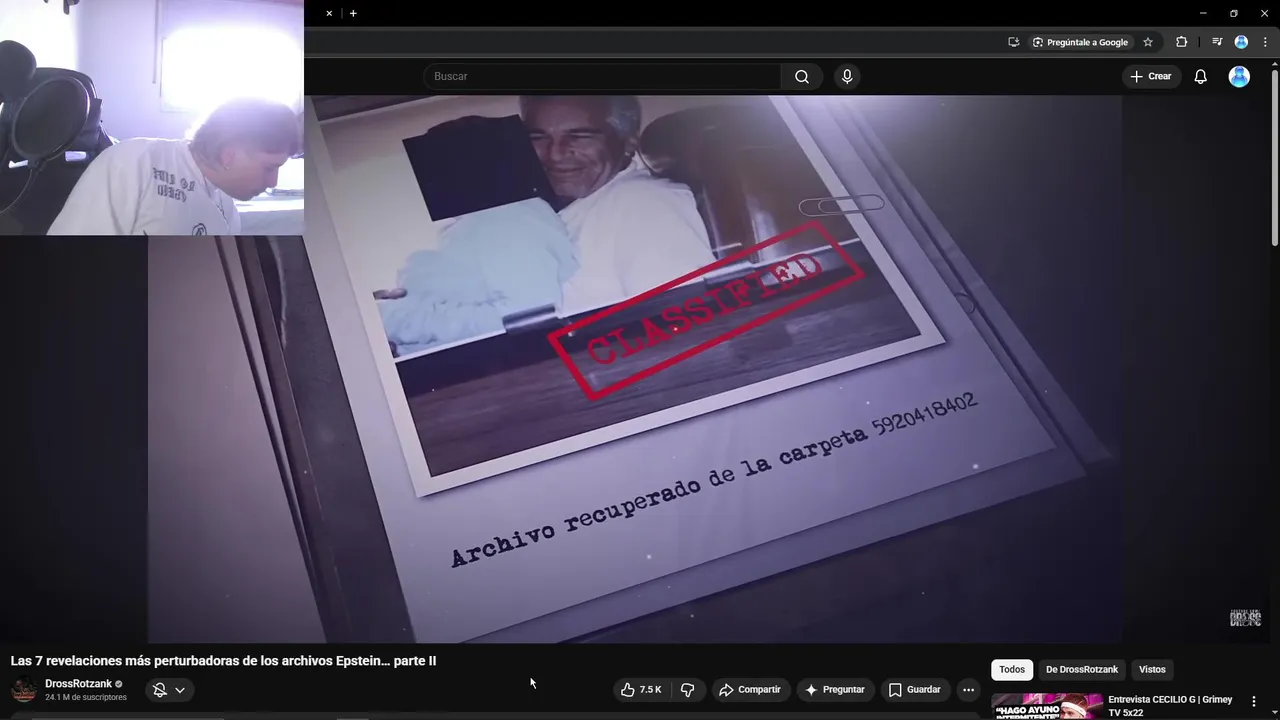
Task: Click the video title text
Action: [223, 661]
